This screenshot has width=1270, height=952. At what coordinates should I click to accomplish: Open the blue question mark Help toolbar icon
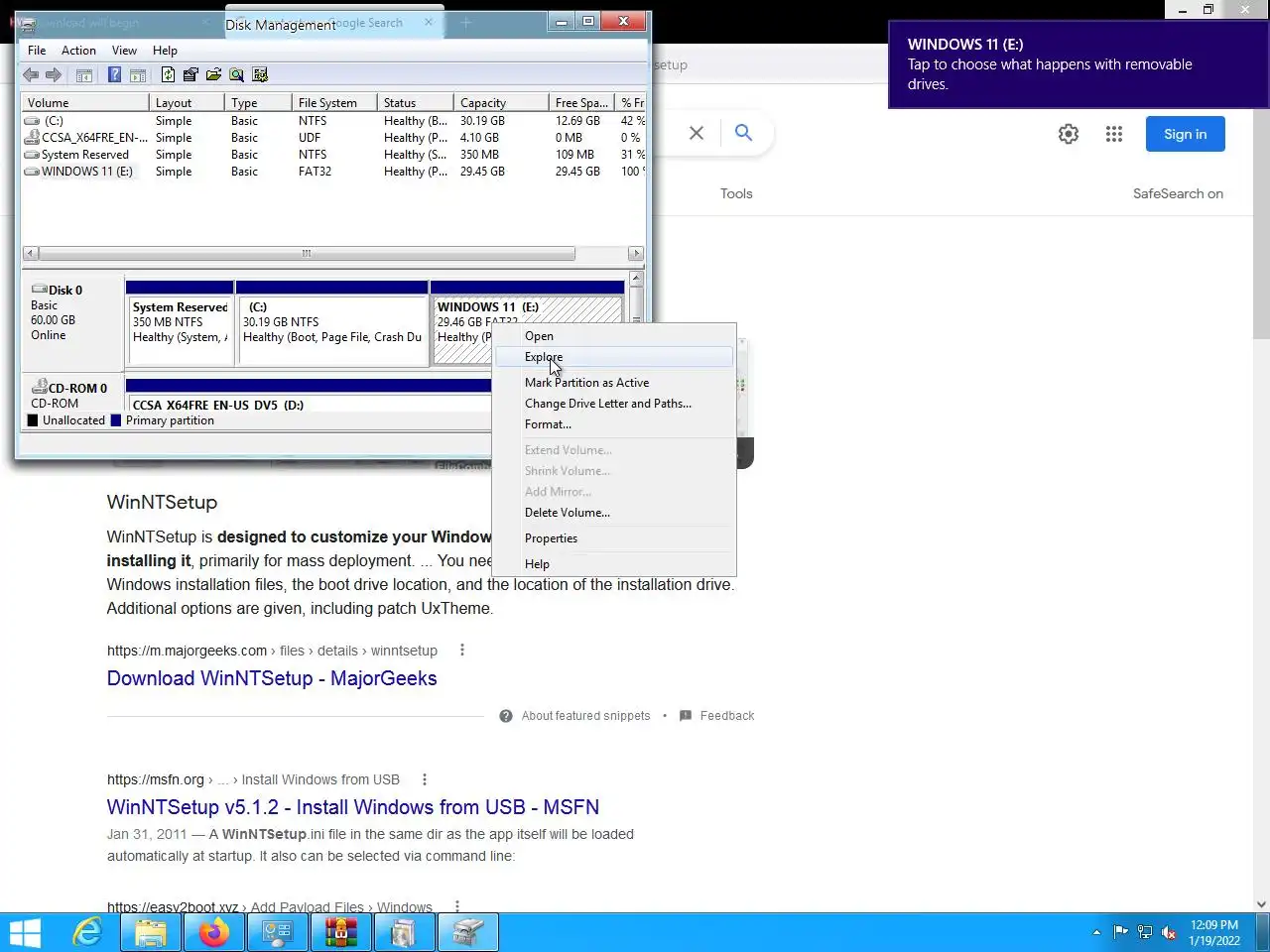pos(114,74)
